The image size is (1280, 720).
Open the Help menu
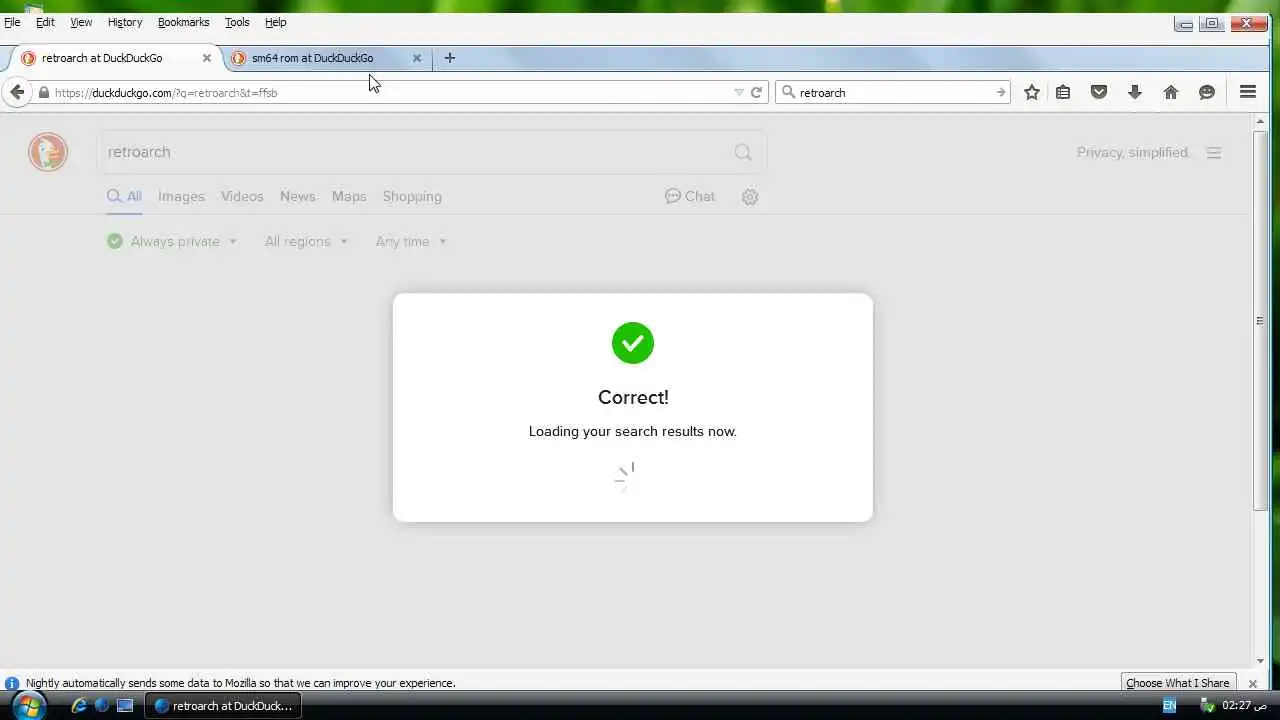[x=275, y=22]
